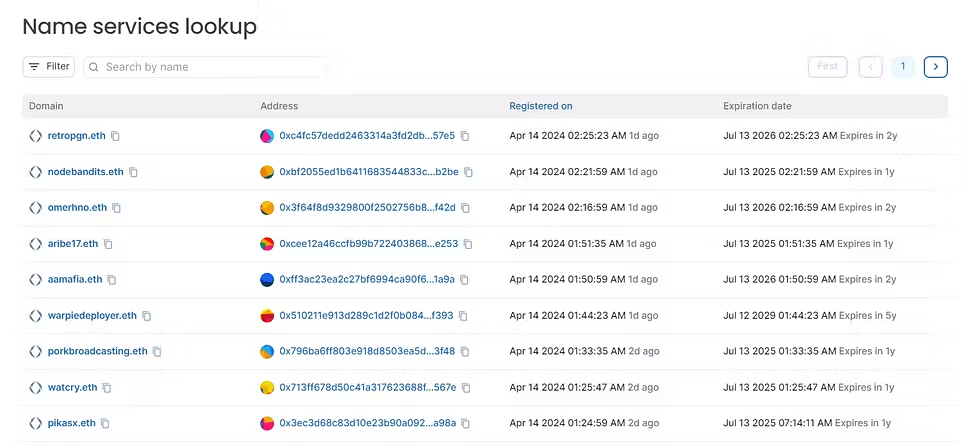This screenshot has height=445, width=963.
Task: Open watcry.eth domain details
Action: click(72, 388)
